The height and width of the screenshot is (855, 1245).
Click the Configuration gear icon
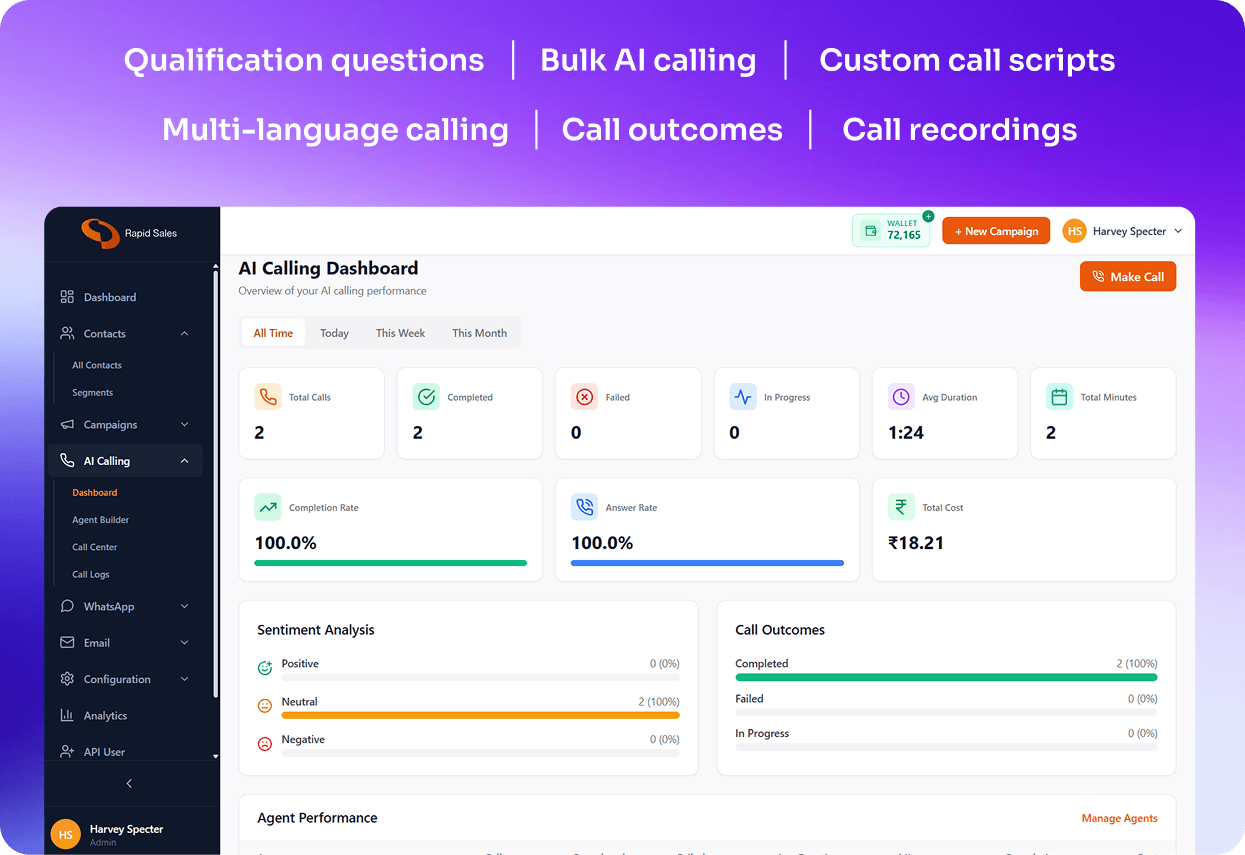click(67, 679)
